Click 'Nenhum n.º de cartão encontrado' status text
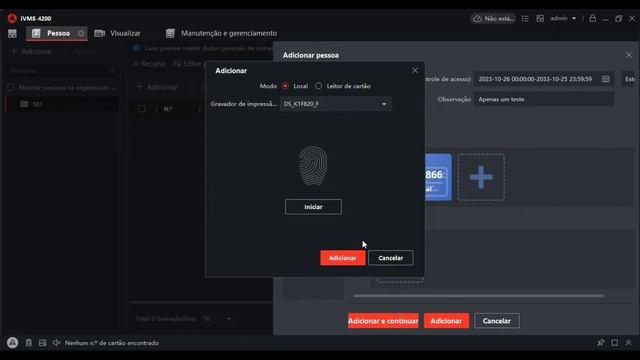Screen dimensions: 640x360 coord(112,343)
